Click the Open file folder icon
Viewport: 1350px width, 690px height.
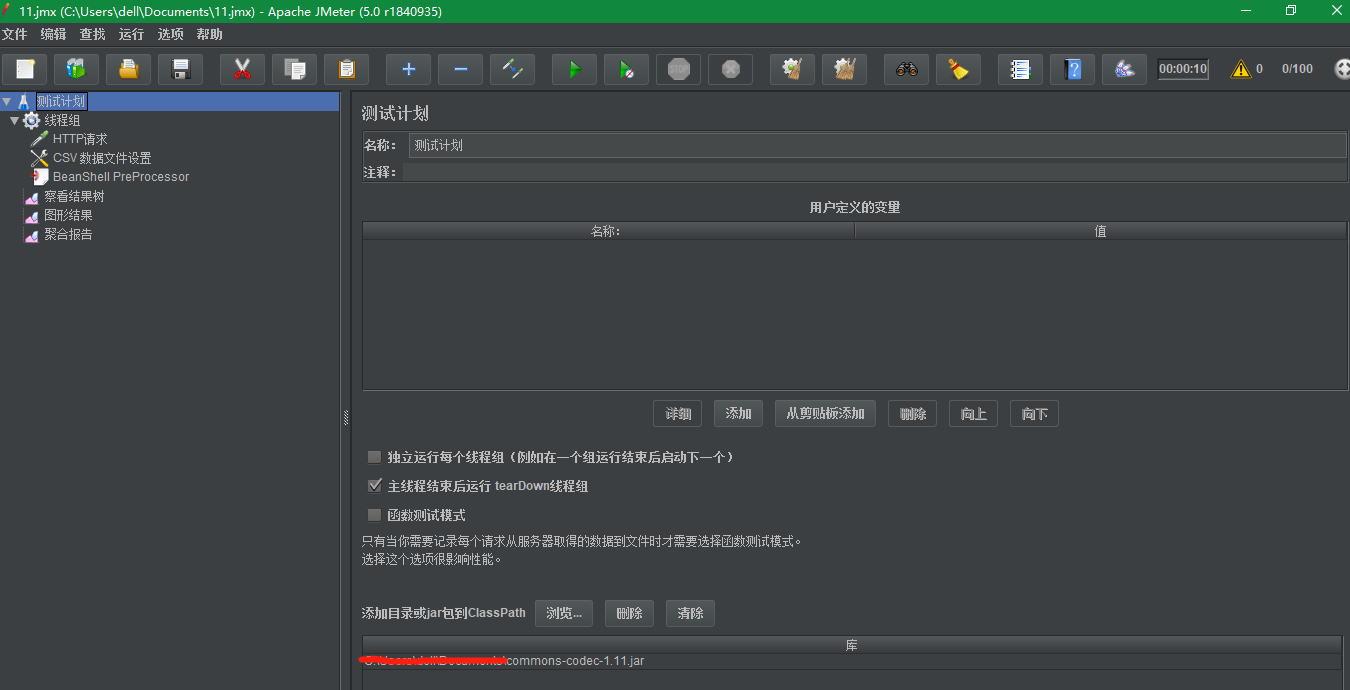(x=128, y=69)
